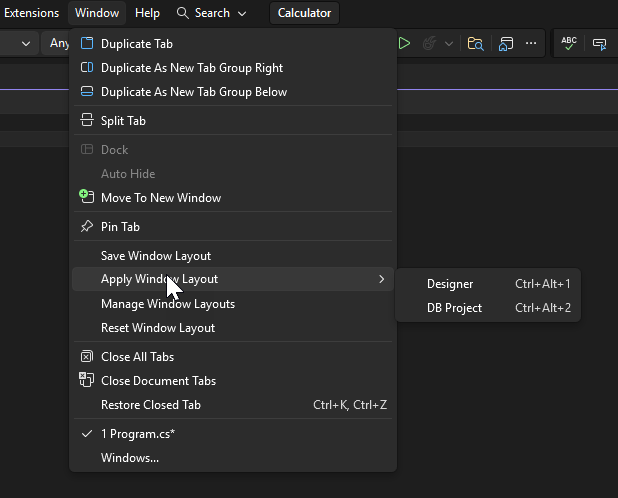
Task: Click the Find in Files folder icon
Action: (475, 43)
